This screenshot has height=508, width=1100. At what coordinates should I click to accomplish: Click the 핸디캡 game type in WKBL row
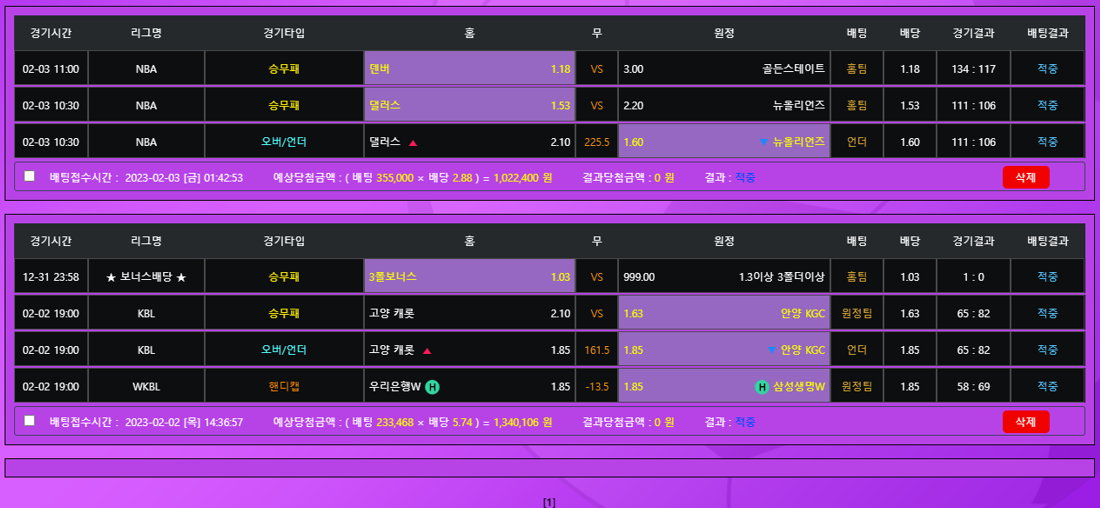tap(284, 386)
